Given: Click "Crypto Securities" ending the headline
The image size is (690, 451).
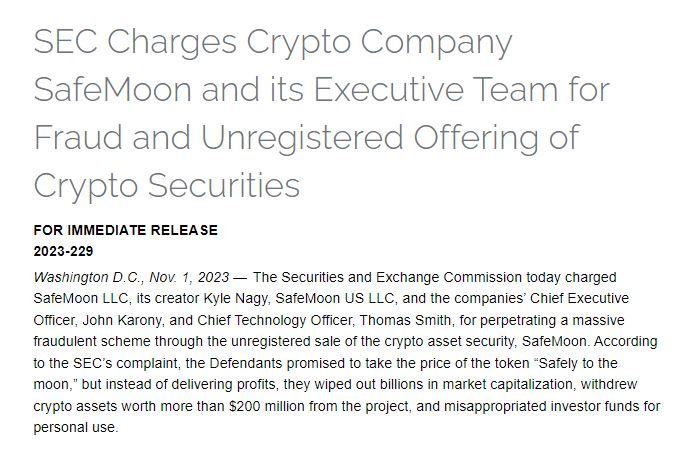Looking at the screenshot, I should click(167, 184).
